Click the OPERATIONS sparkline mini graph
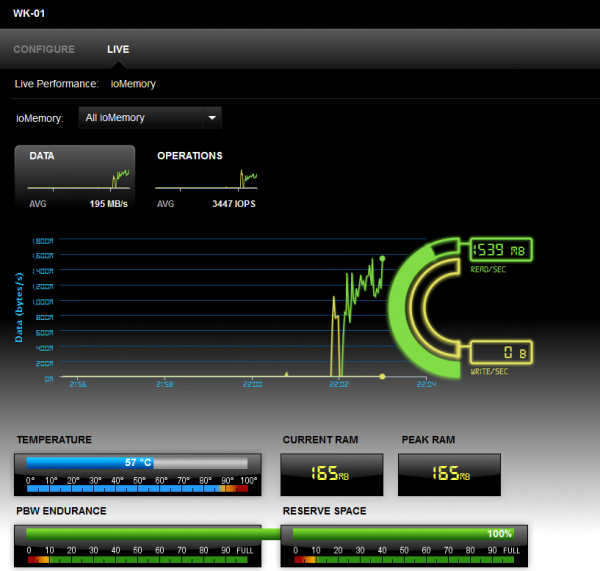This screenshot has height=571, width=600. [x=246, y=178]
